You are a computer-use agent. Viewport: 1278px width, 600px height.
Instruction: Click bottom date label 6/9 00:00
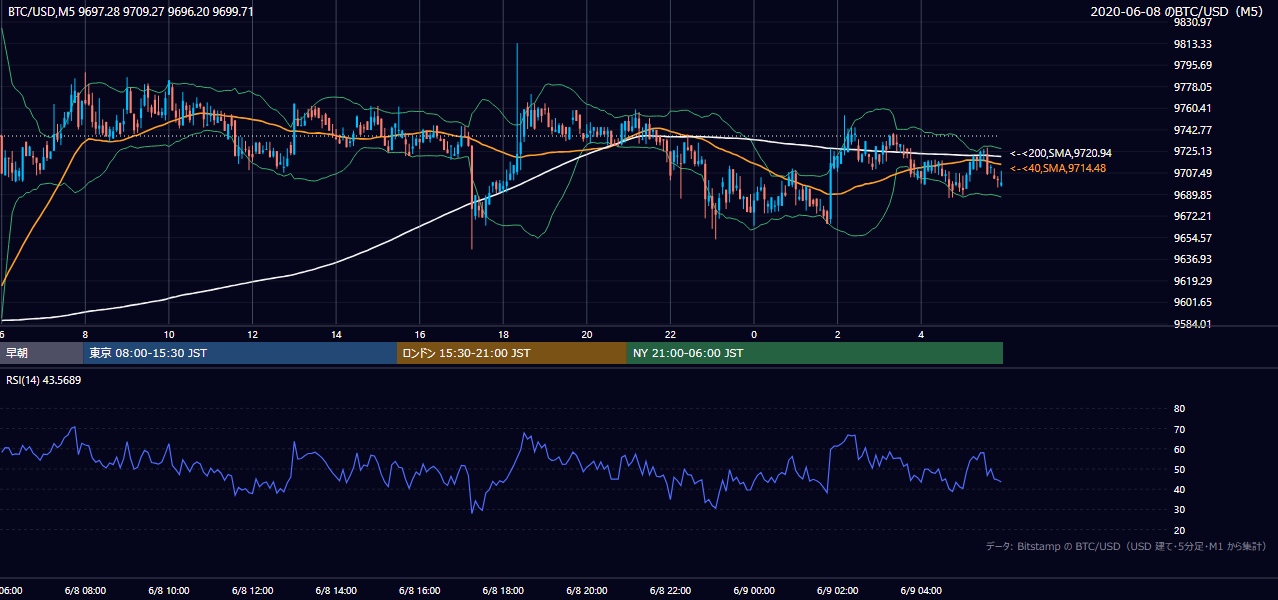click(754, 591)
